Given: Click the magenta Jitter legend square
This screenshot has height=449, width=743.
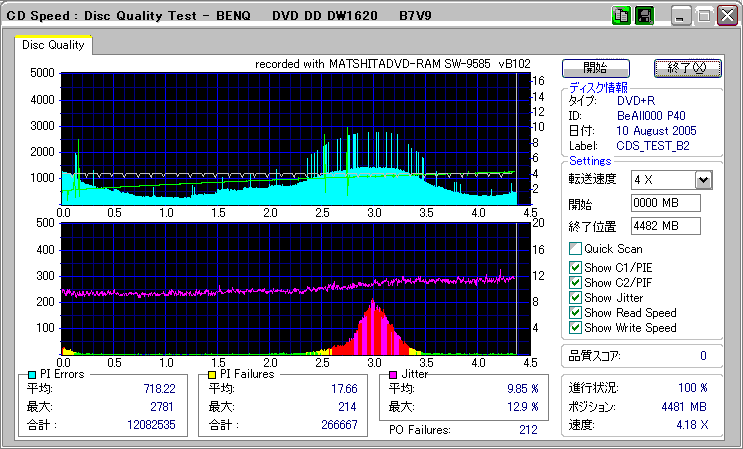Looking at the screenshot, I should tap(393, 374).
